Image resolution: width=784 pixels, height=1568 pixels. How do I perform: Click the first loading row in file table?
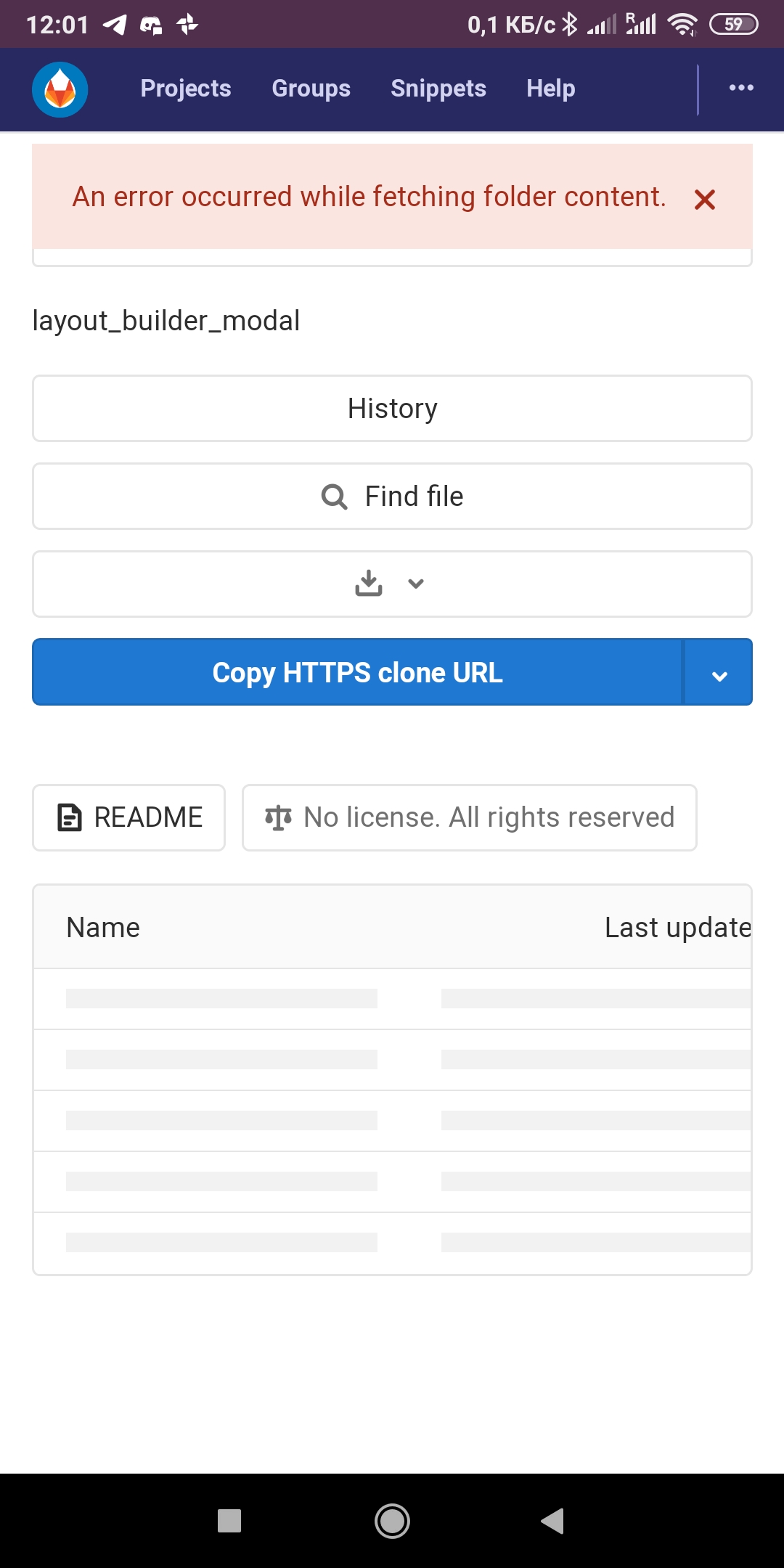point(392,999)
